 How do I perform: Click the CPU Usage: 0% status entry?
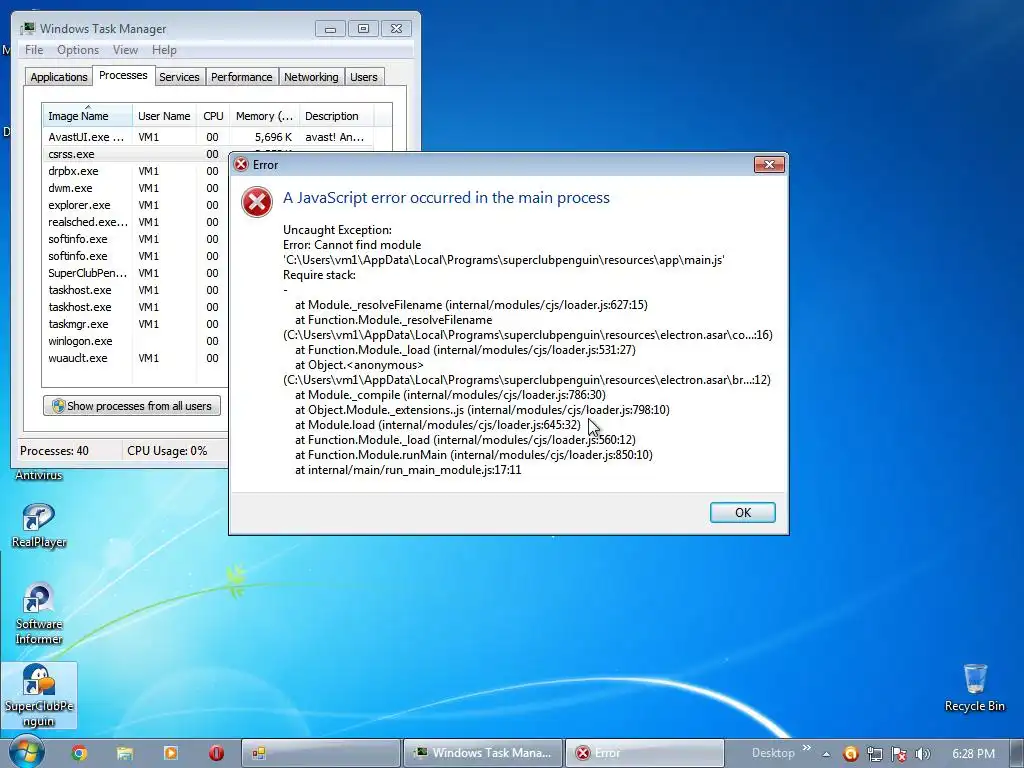pos(167,451)
